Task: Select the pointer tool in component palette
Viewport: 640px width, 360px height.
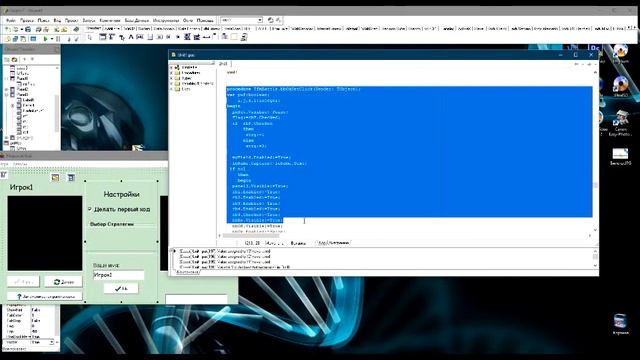Action: pos(89,38)
